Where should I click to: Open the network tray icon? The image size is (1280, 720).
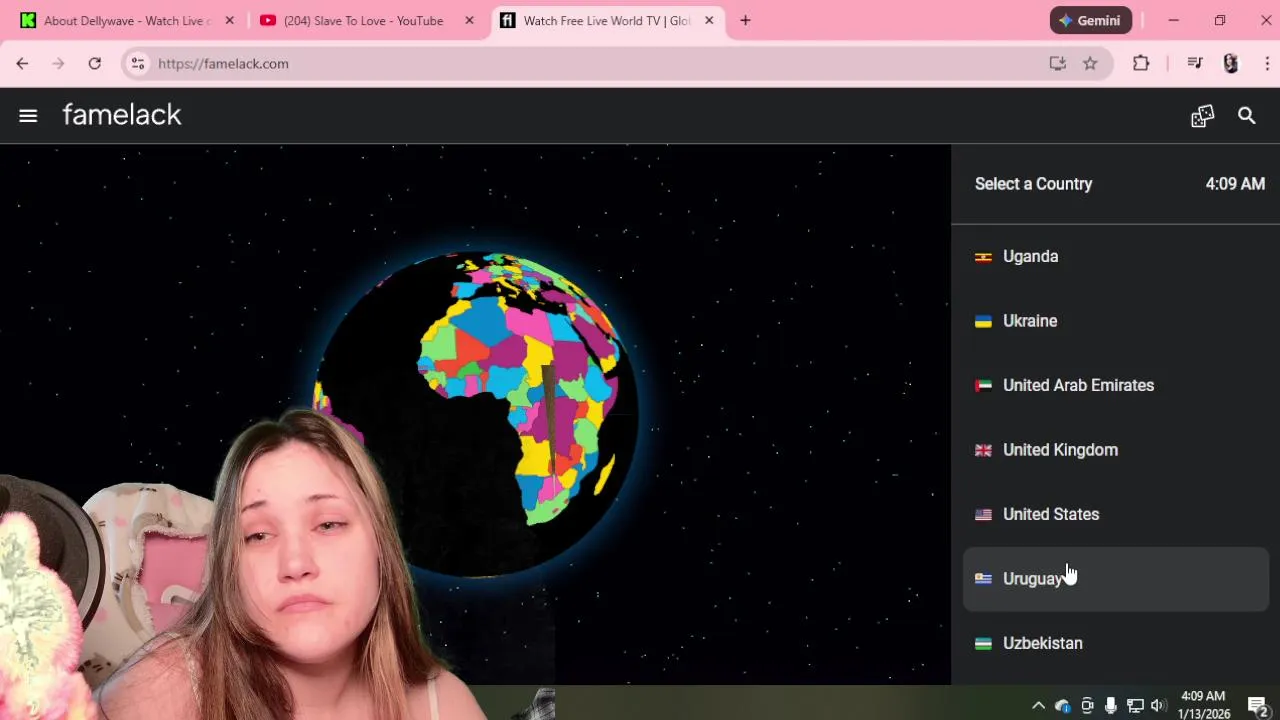tap(1135, 705)
